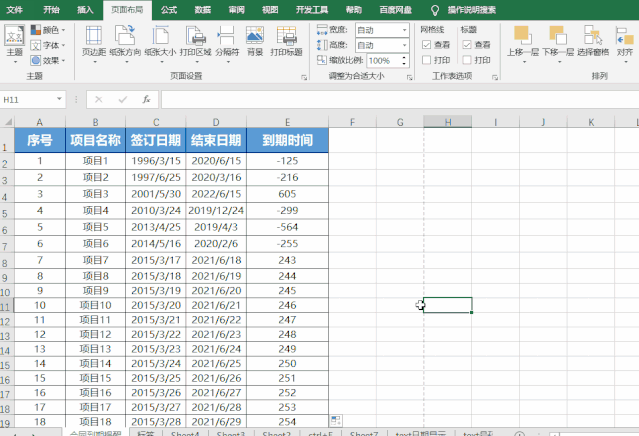
Task: Open the 主题 themes gallery
Action: tap(14, 44)
